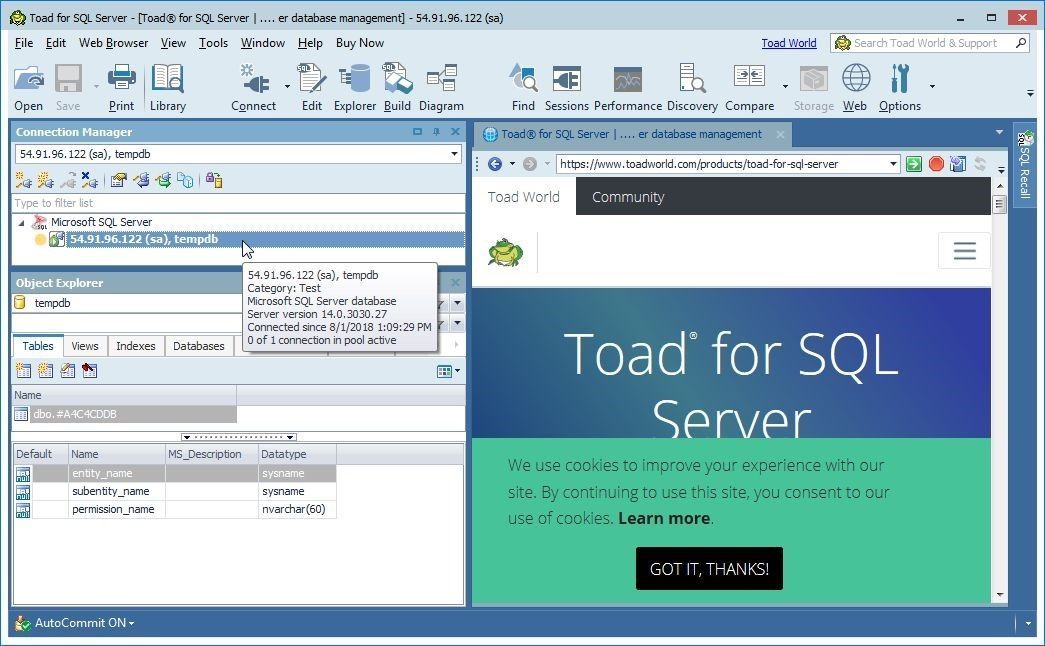Click the padlock database icon in Connection Manager
This screenshot has width=1045, height=646.
click(214, 180)
